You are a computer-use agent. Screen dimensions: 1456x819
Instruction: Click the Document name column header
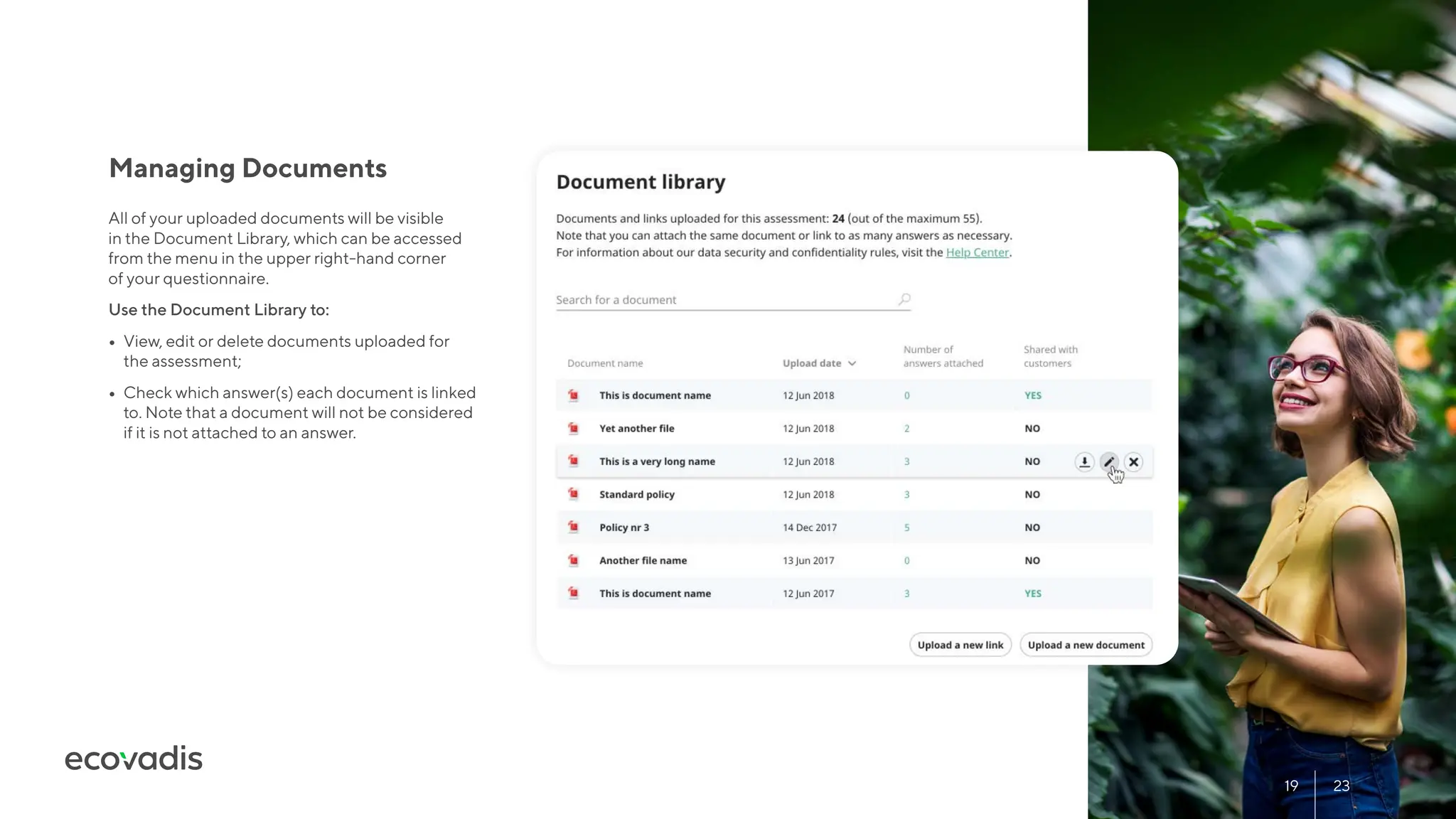pos(605,363)
